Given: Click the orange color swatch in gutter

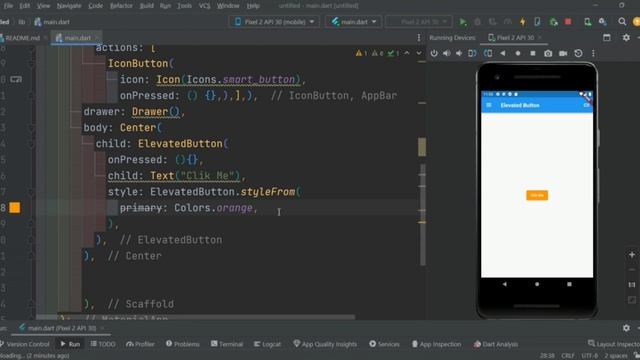Looking at the screenshot, I should pyautogui.click(x=15, y=208).
